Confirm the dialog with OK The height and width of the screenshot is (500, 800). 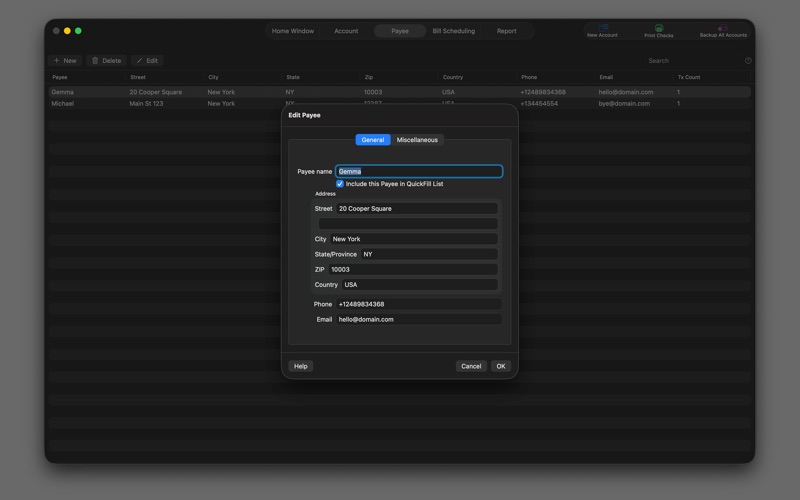click(x=501, y=366)
